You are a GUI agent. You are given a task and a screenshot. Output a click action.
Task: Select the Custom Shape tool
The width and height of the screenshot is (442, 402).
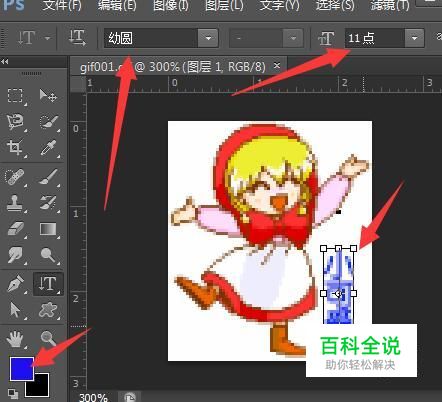coord(49,310)
